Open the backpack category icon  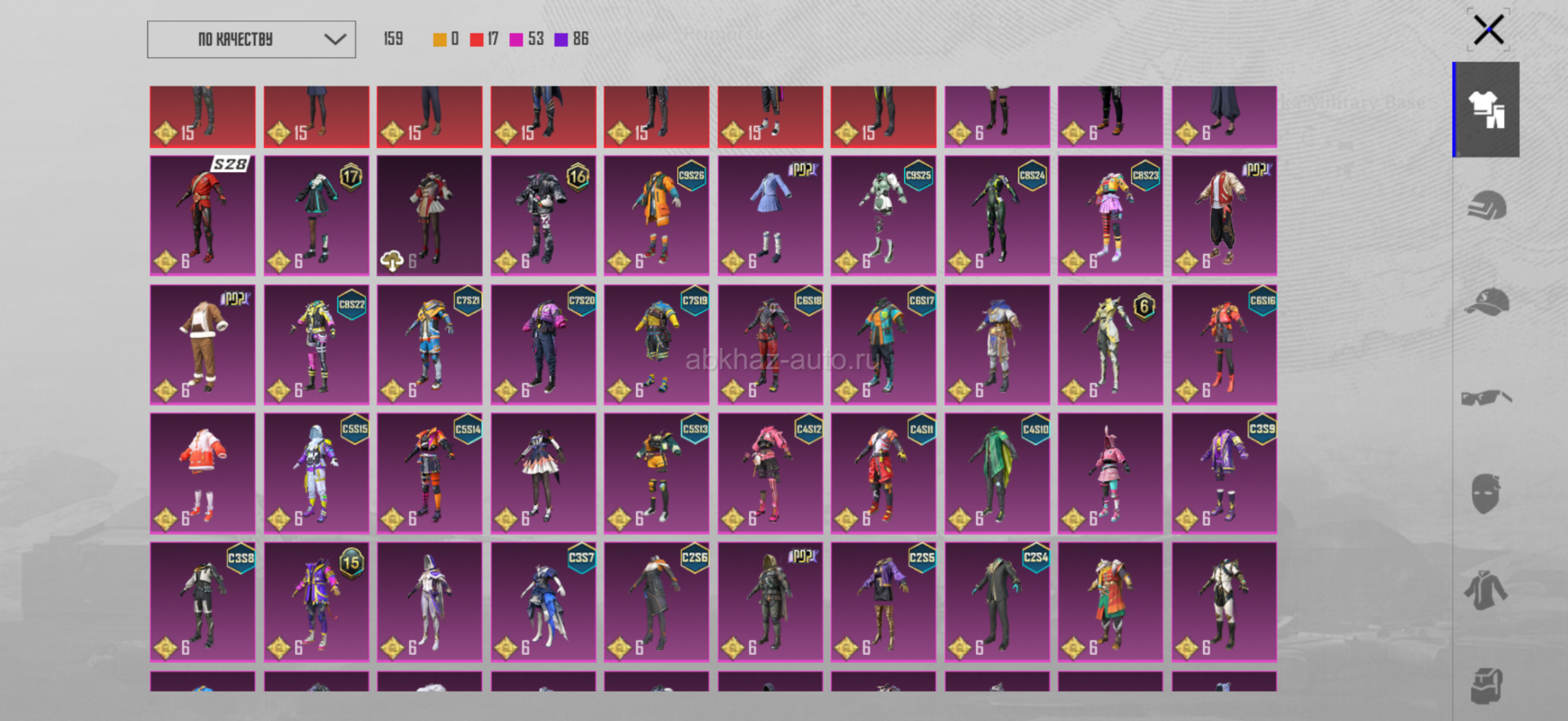(x=1486, y=684)
